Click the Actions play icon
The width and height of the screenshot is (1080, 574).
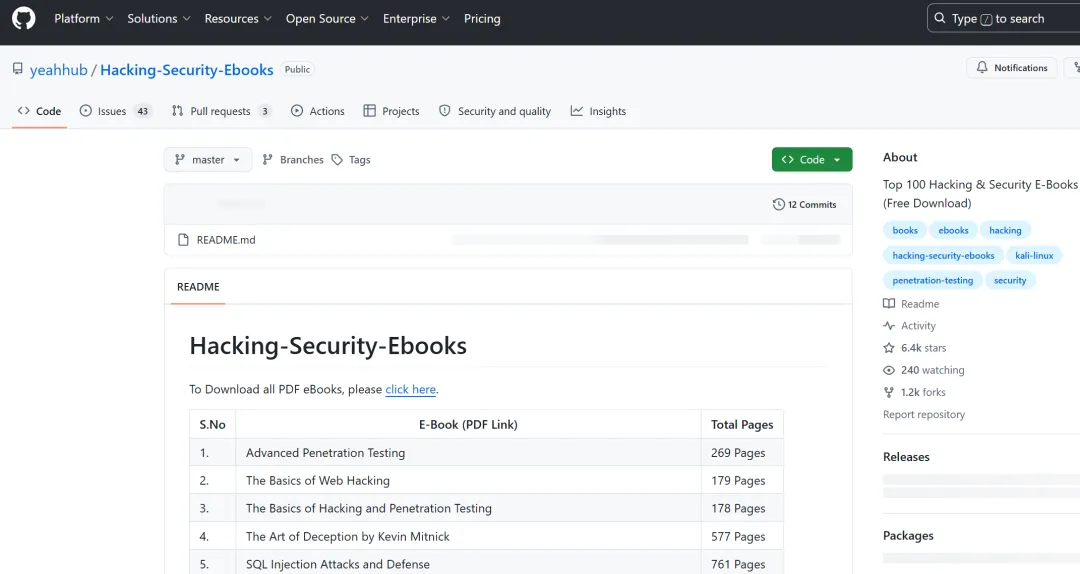pos(297,111)
